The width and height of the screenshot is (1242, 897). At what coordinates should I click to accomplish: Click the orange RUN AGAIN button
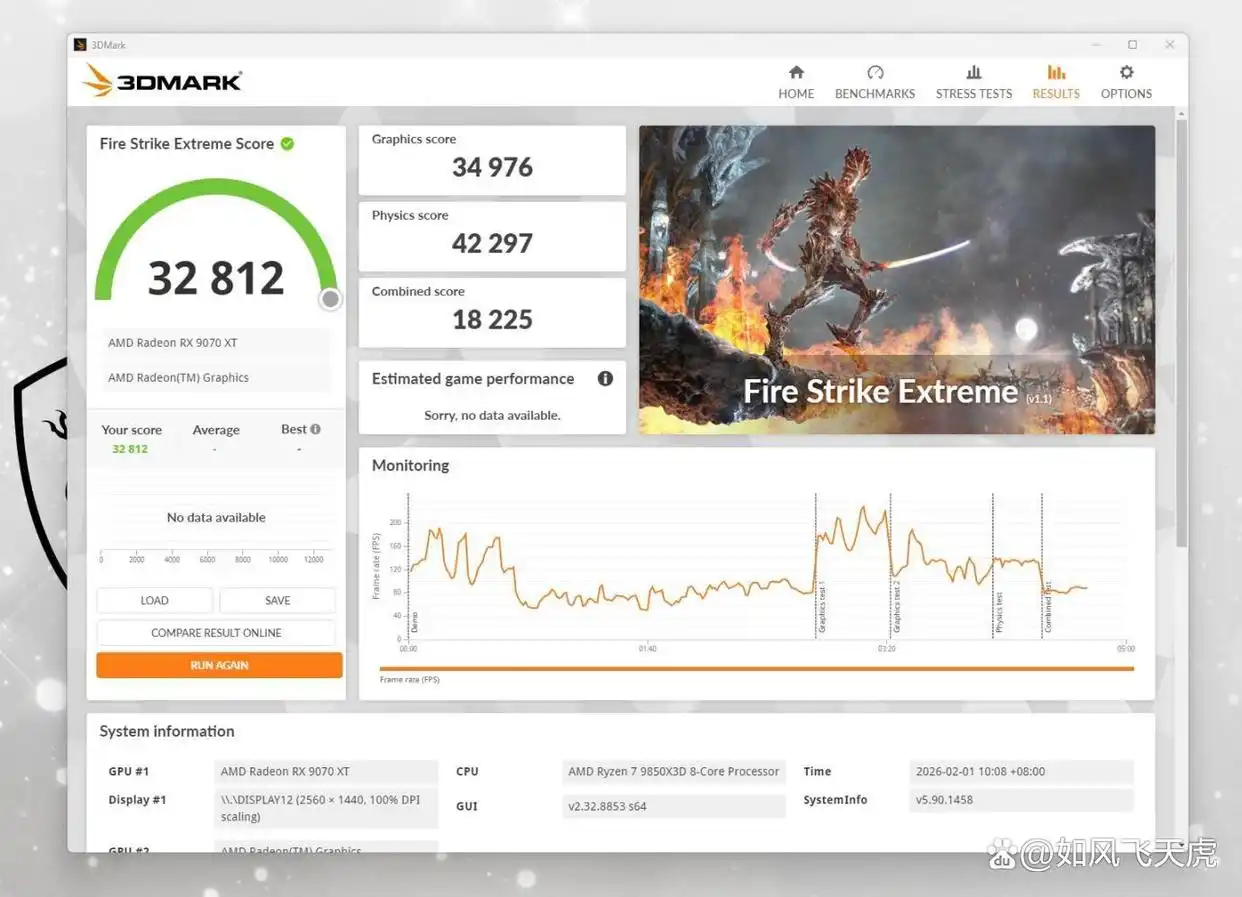[219, 665]
